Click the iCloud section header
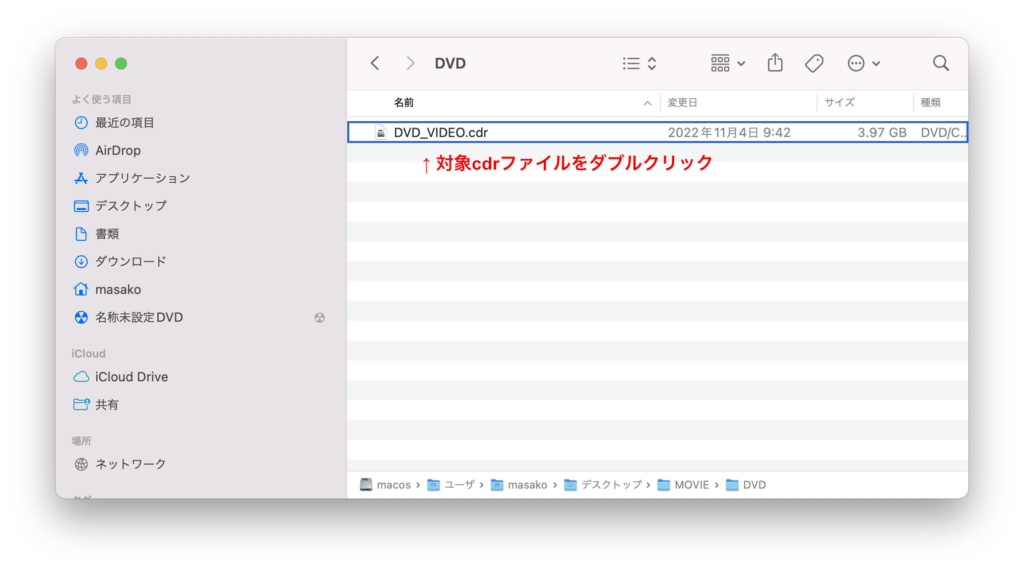Image resolution: width=1024 pixels, height=572 pixels. pos(88,353)
